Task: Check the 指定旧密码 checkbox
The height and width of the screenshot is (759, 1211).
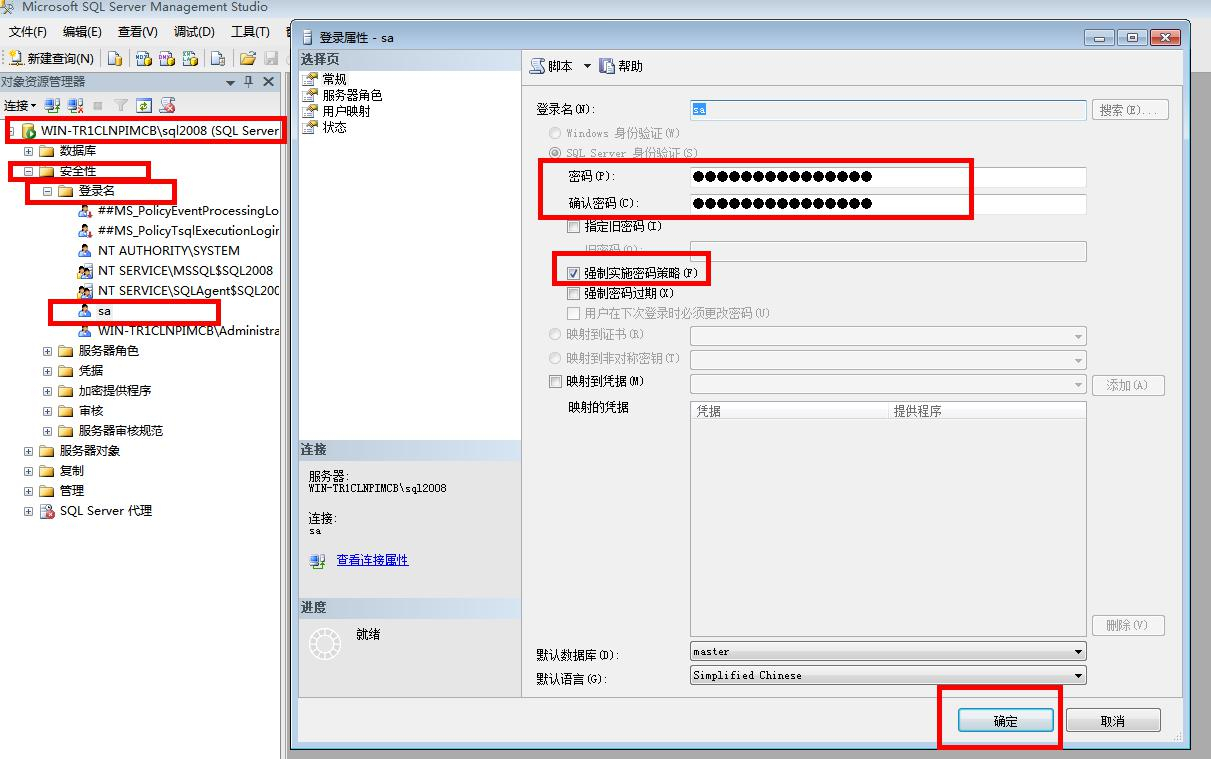Action: point(574,227)
